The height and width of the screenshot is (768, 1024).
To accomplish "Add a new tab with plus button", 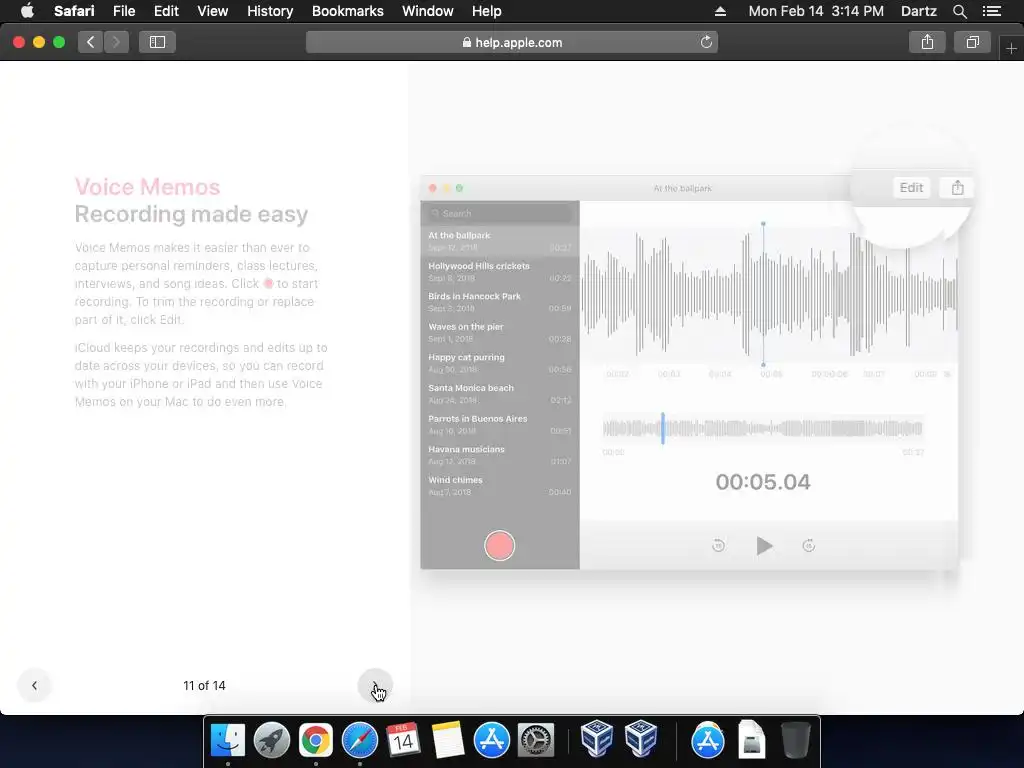I will (1011, 48).
